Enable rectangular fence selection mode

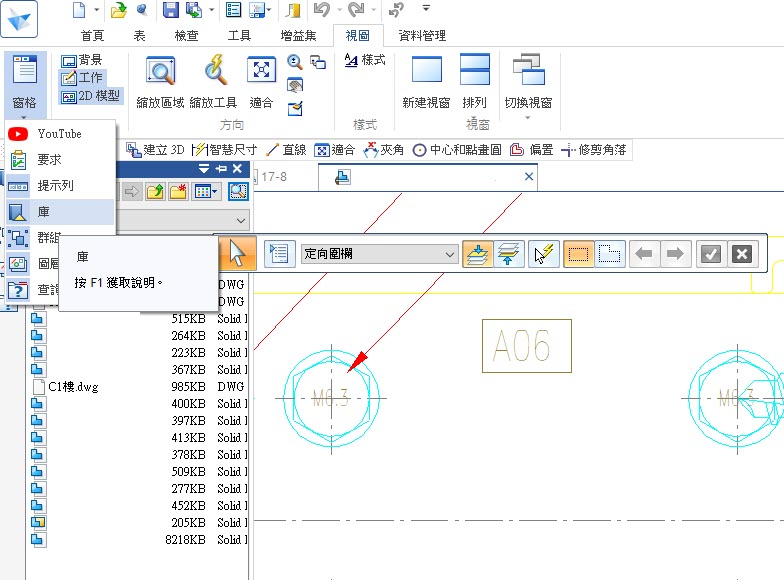pyautogui.click(x=578, y=254)
